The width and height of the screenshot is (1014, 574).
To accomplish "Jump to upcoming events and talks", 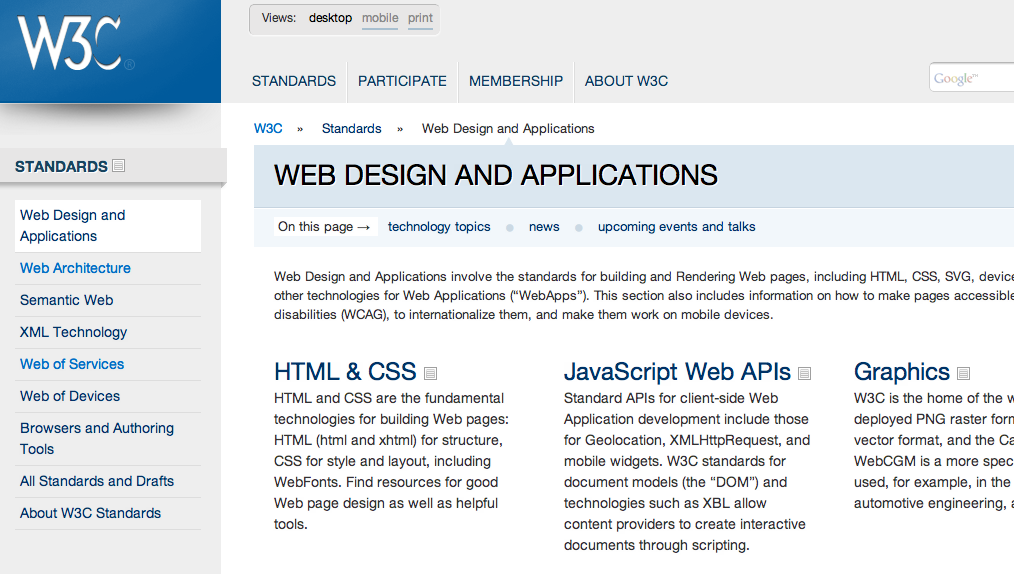I will 676,227.
